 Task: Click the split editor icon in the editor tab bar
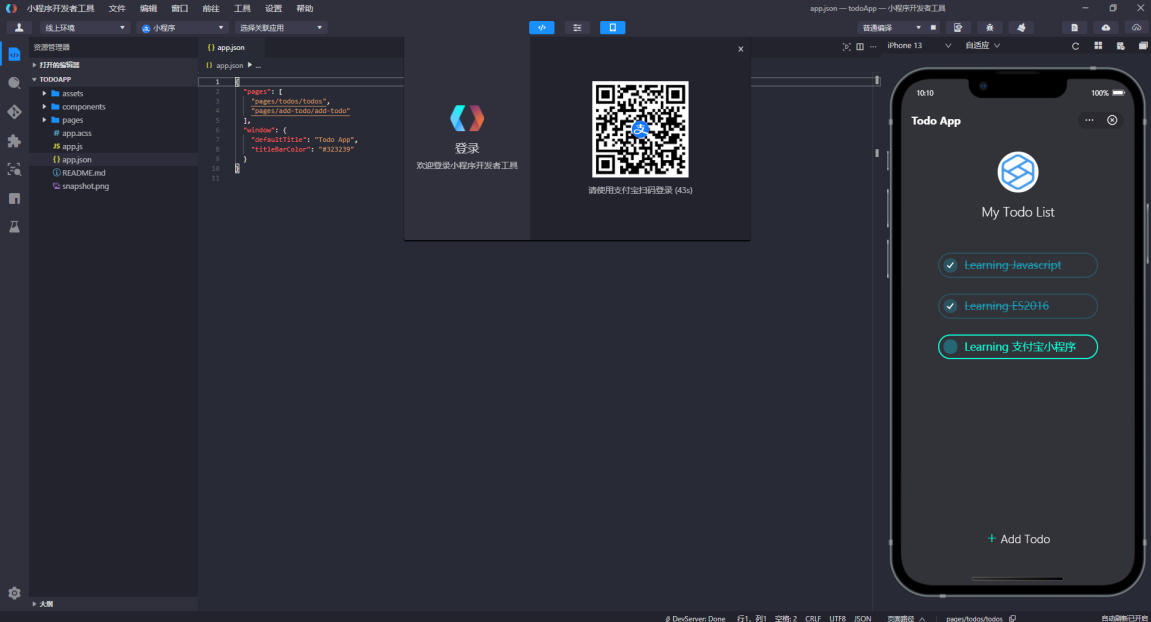(x=860, y=47)
